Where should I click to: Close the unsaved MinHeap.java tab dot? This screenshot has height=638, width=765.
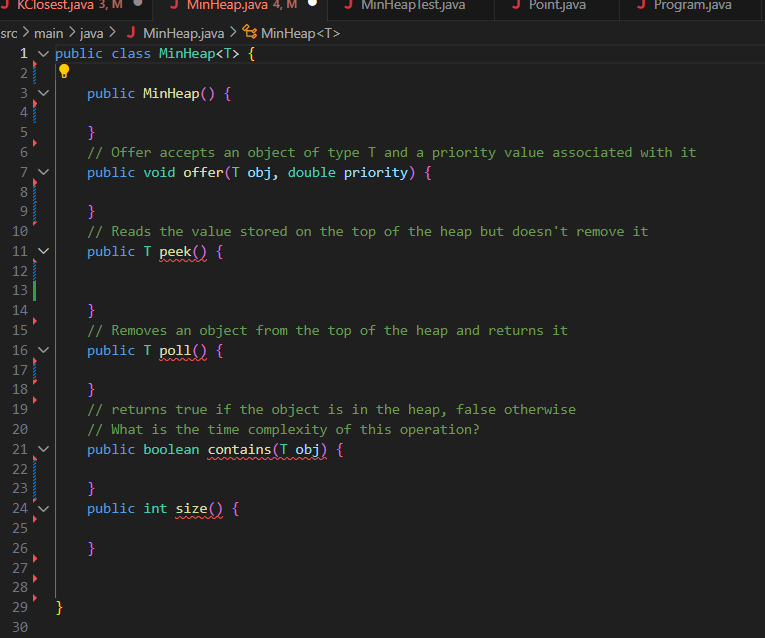tap(312, 3)
